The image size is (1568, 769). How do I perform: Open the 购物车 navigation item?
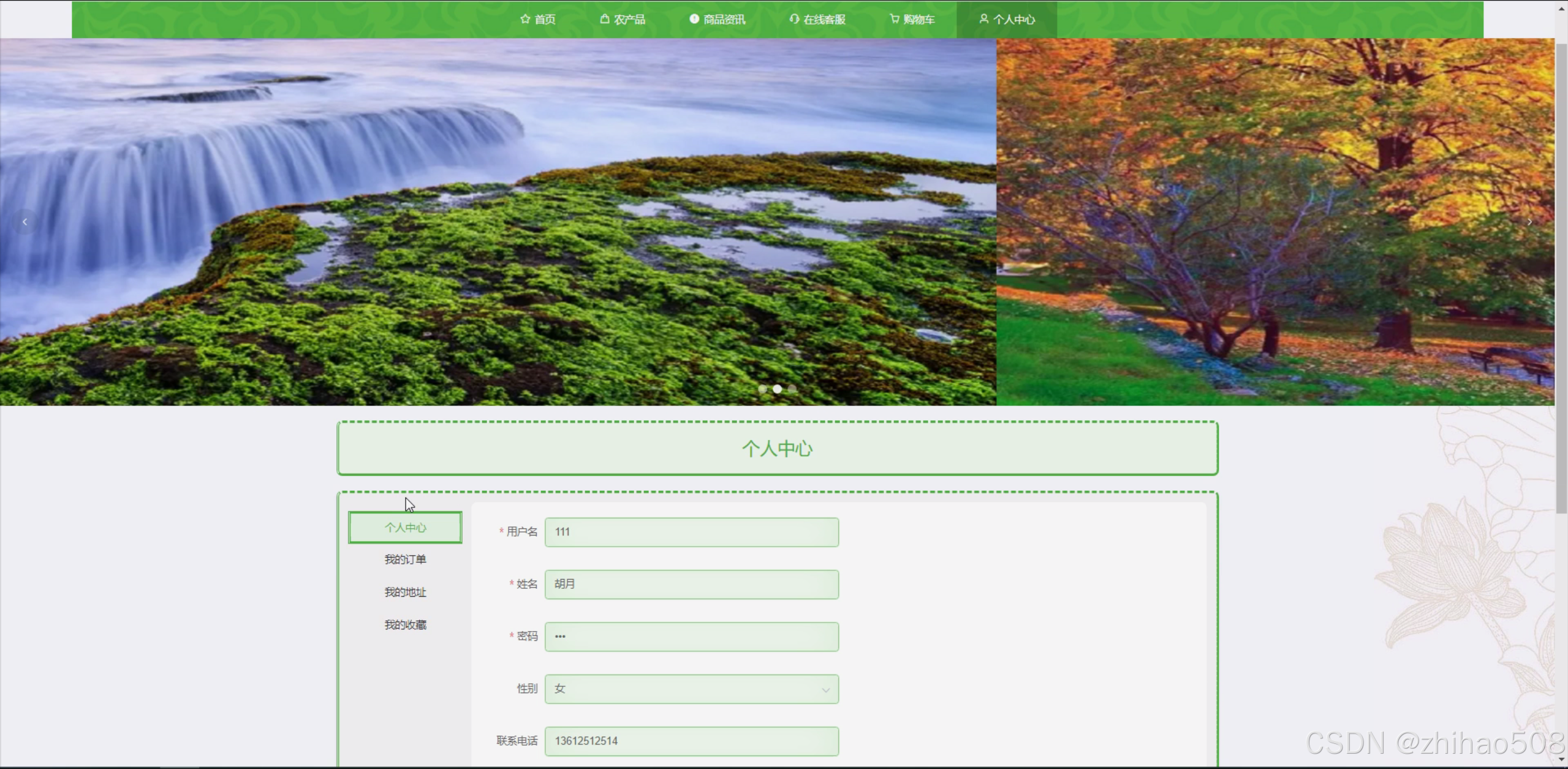tap(912, 20)
